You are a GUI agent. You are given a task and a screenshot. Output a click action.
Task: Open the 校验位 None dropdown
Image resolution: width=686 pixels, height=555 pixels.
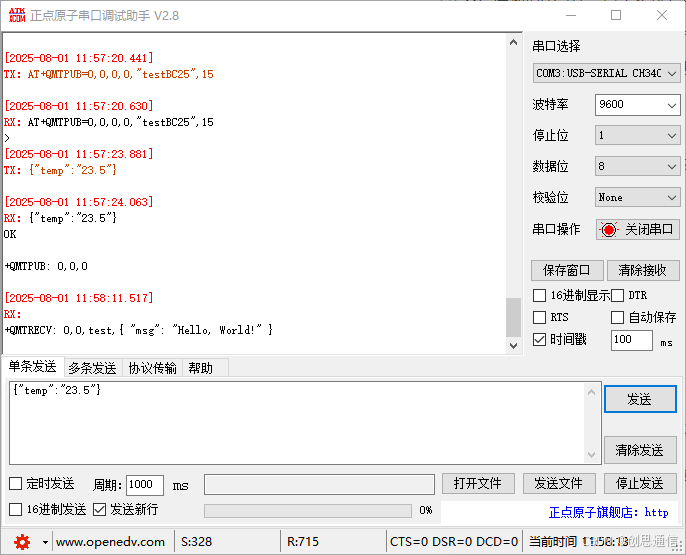point(637,198)
